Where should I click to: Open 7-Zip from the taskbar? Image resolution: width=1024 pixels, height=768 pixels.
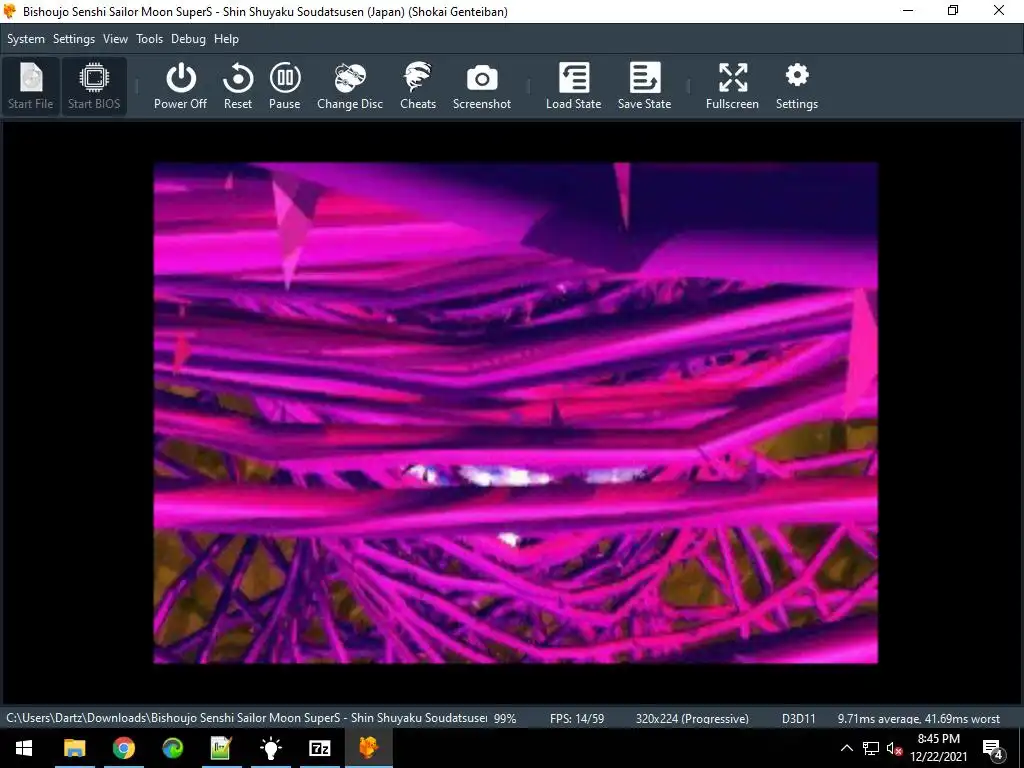(x=319, y=748)
